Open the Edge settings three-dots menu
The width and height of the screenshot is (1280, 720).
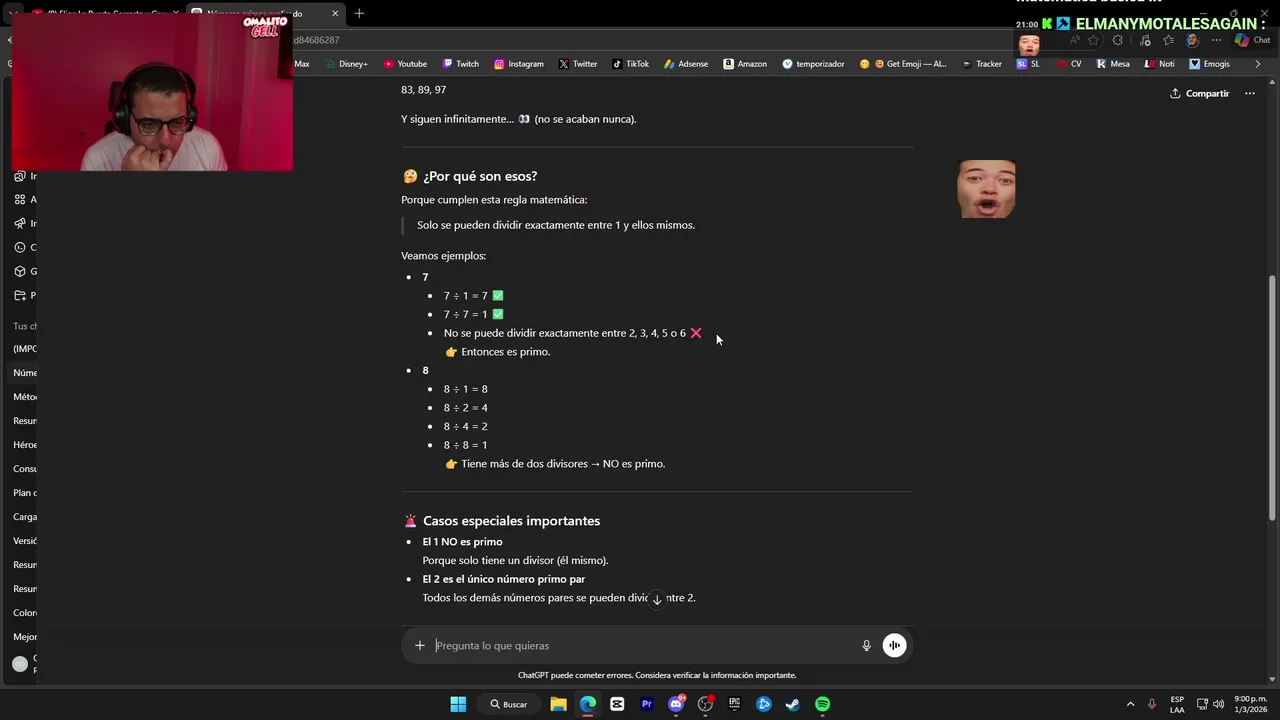(x=1216, y=40)
